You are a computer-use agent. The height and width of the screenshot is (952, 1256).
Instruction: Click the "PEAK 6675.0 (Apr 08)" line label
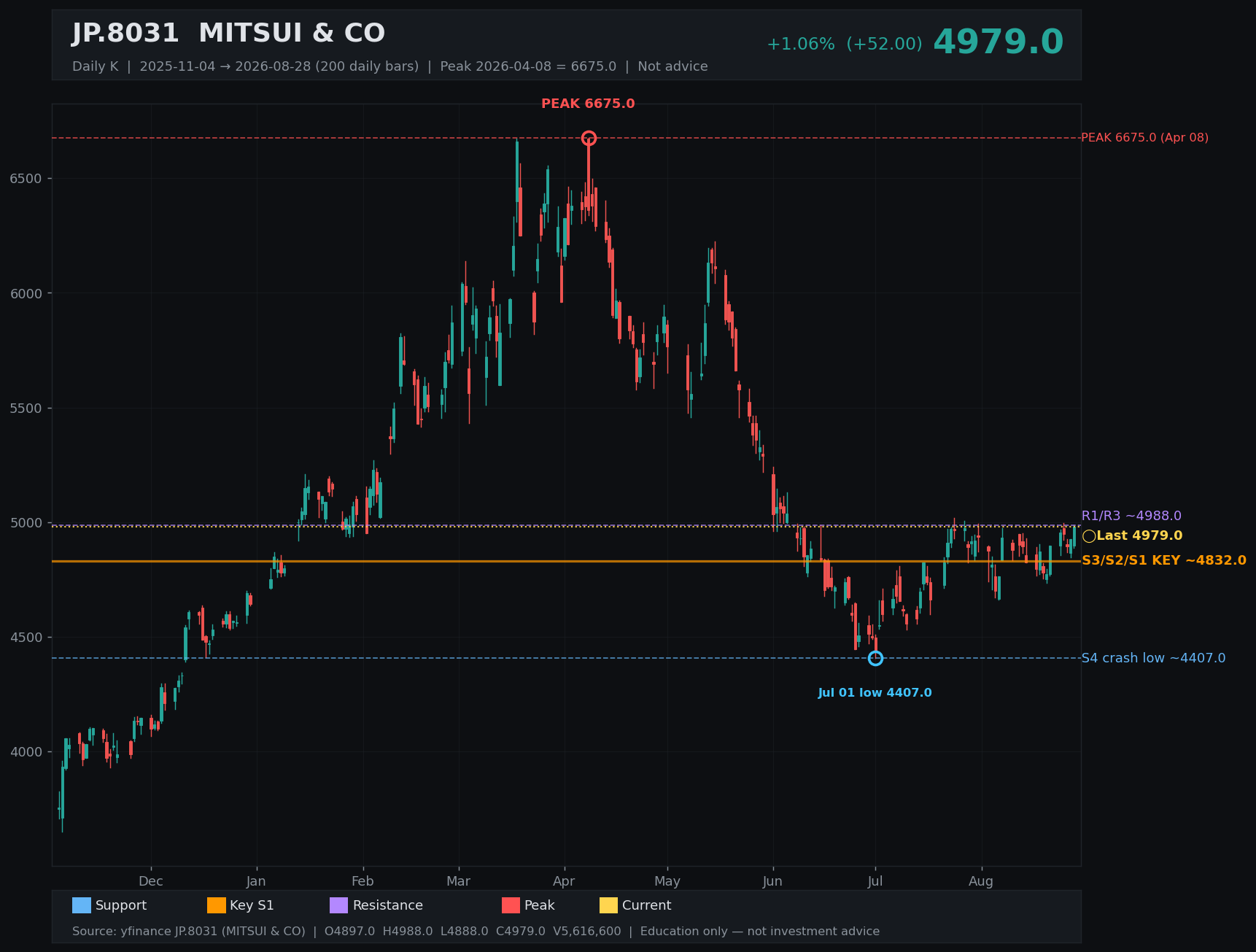[1144, 138]
